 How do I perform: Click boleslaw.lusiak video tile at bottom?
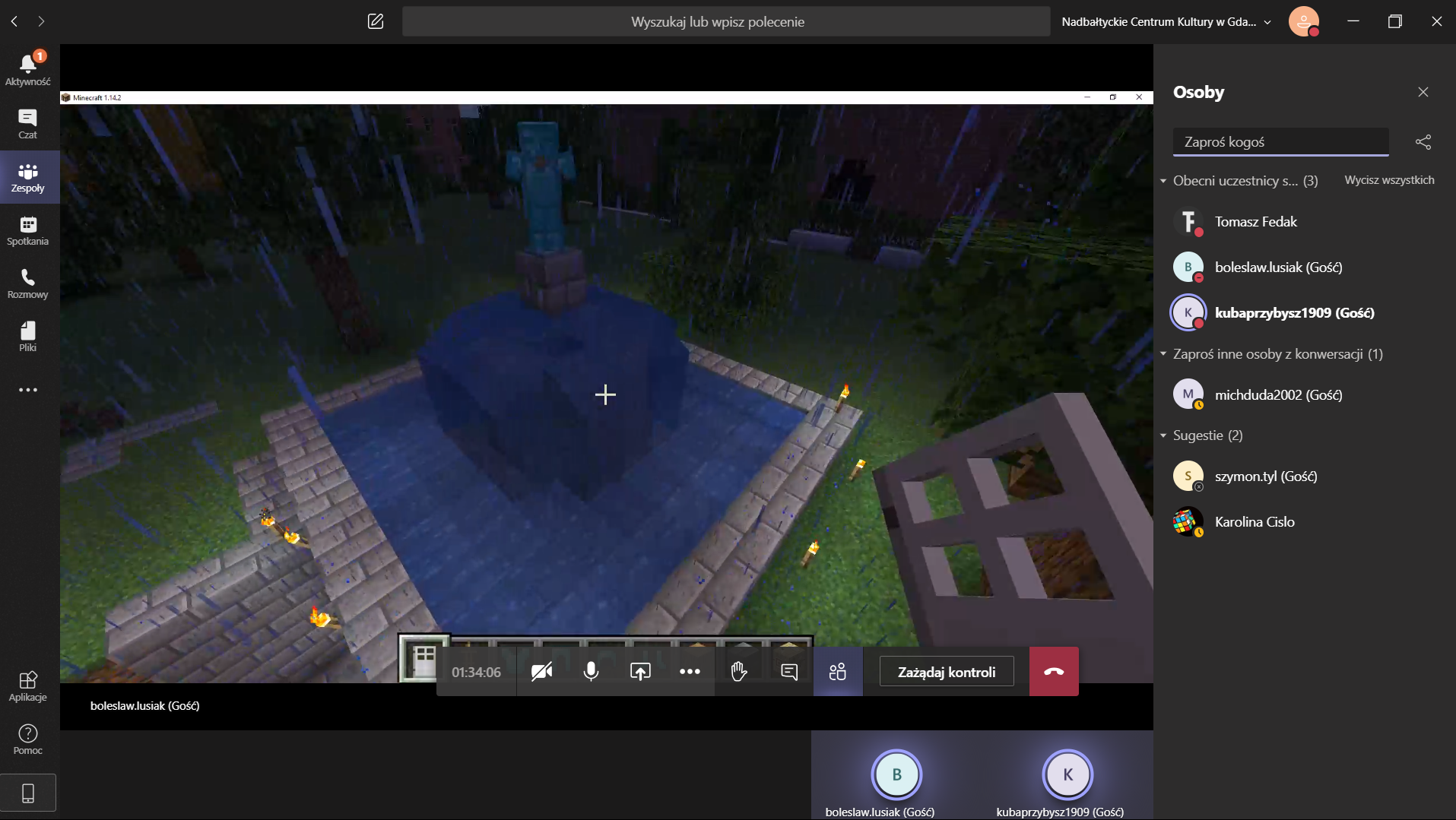click(x=896, y=776)
